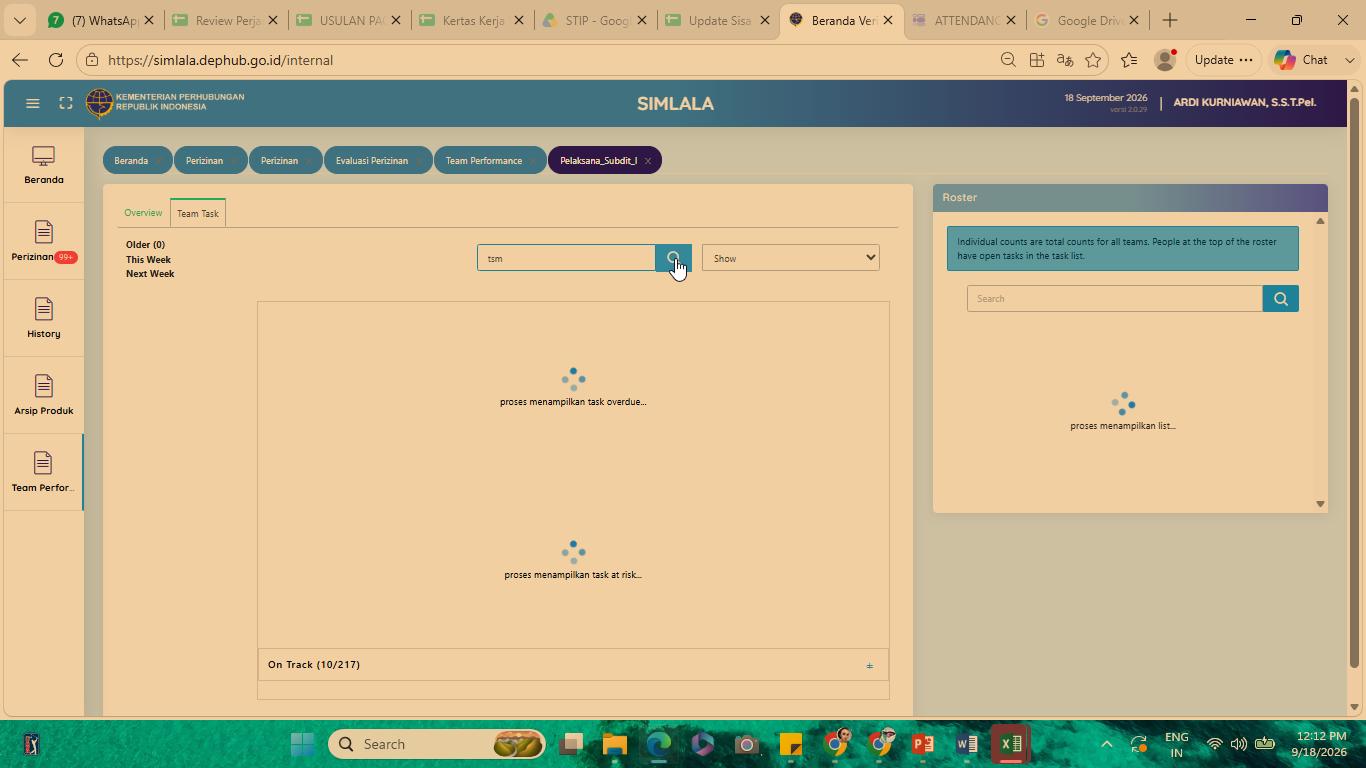Click the Roster panel scroll down arrow
Image resolution: width=1366 pixels, height=768 pixels.
(1320, 504)
